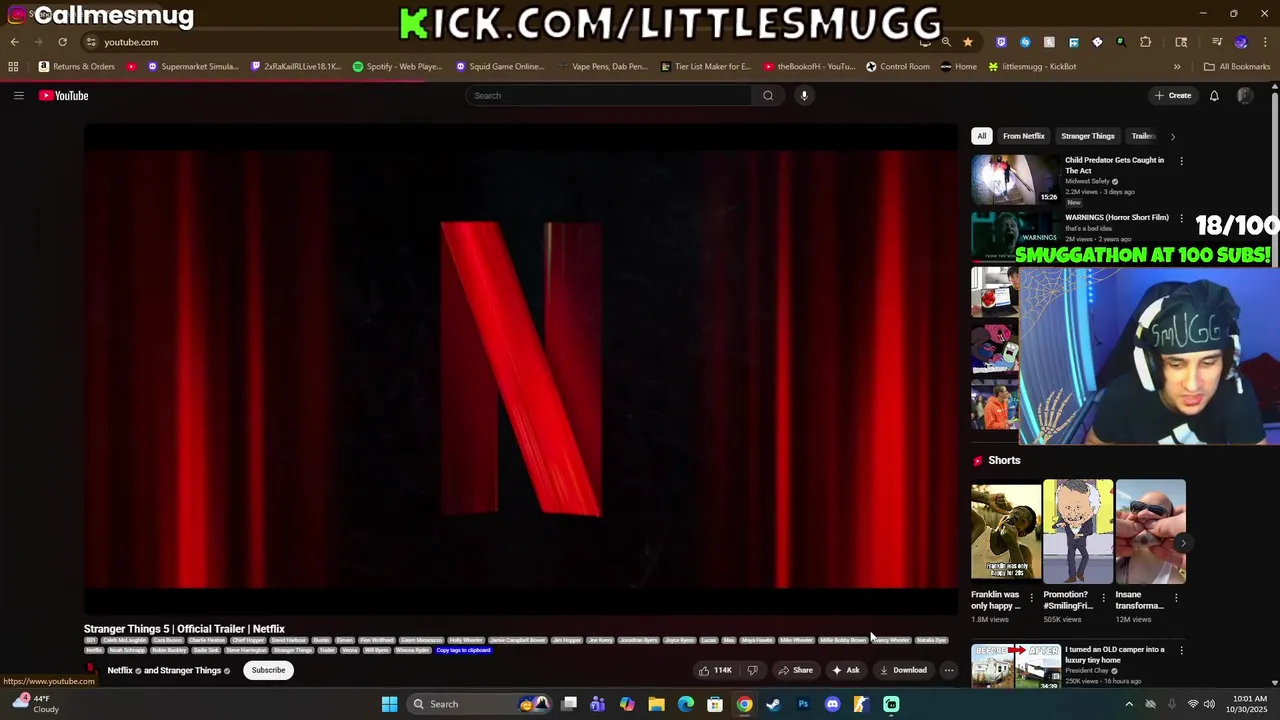The width and height of the screenshot is (1280, 720).
Task: Start voice search with microphone icon
Action: 804,96
